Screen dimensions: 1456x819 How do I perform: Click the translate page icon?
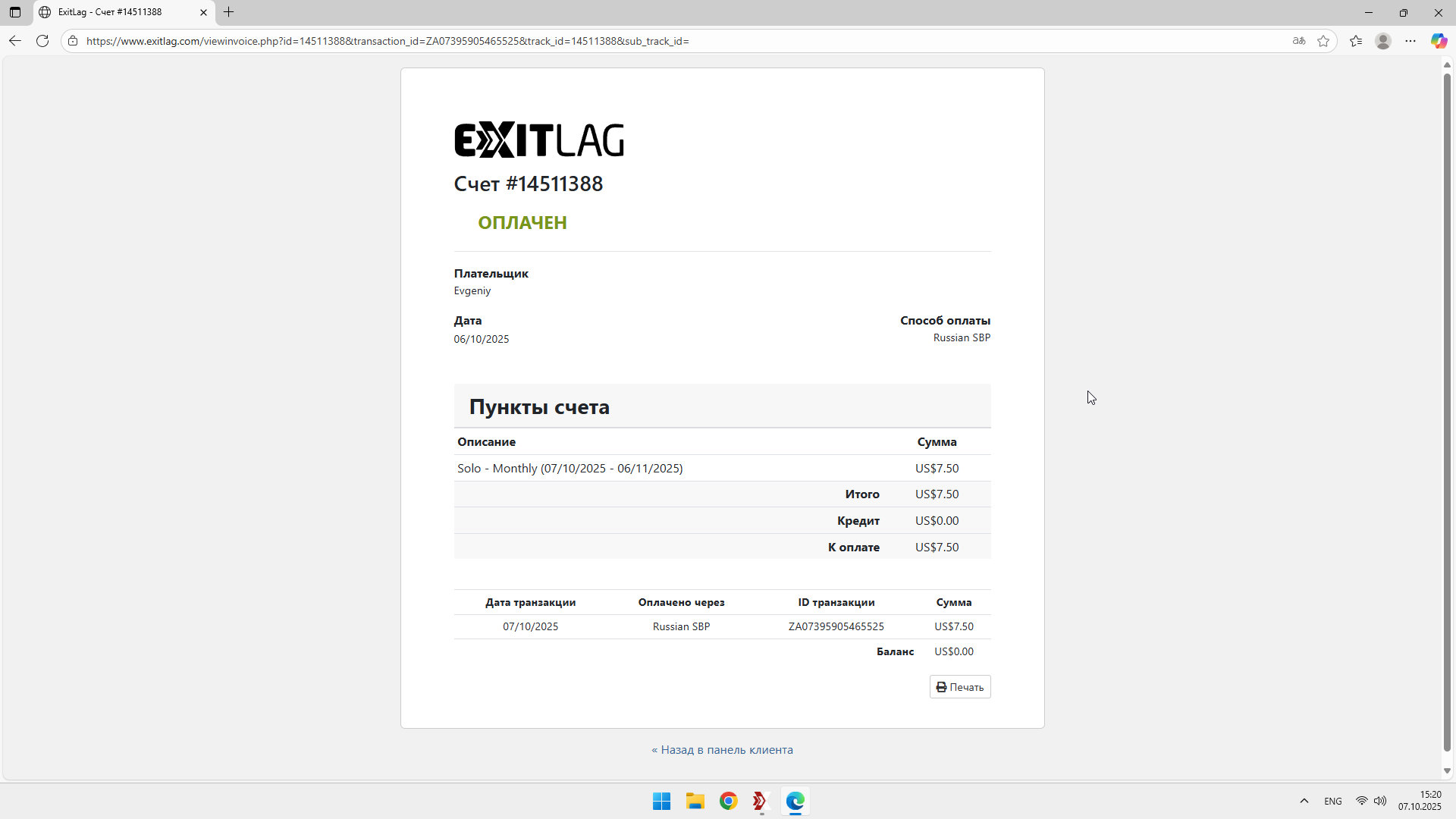click(x=1299, y=41)
